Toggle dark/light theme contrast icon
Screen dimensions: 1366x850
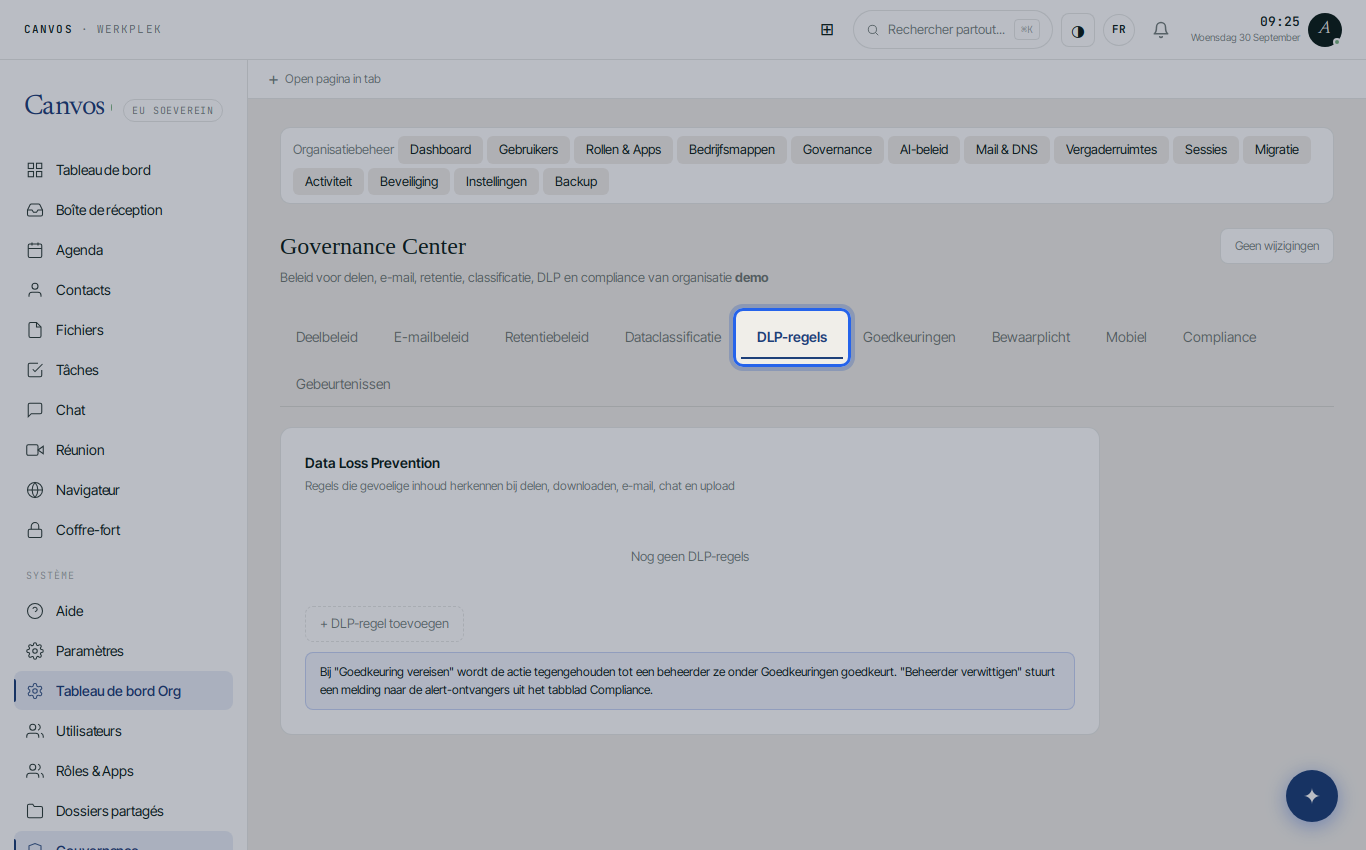[1078, 30]
